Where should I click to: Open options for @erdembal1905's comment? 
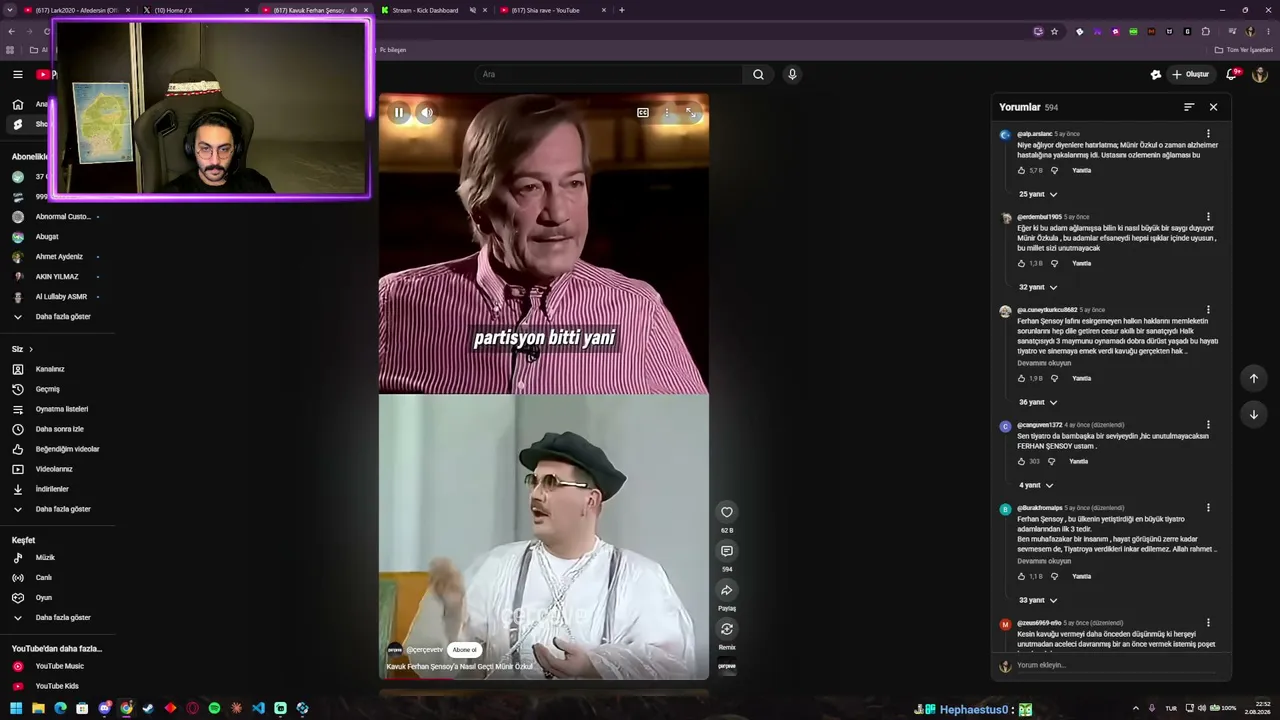[x=1208, y=217]
